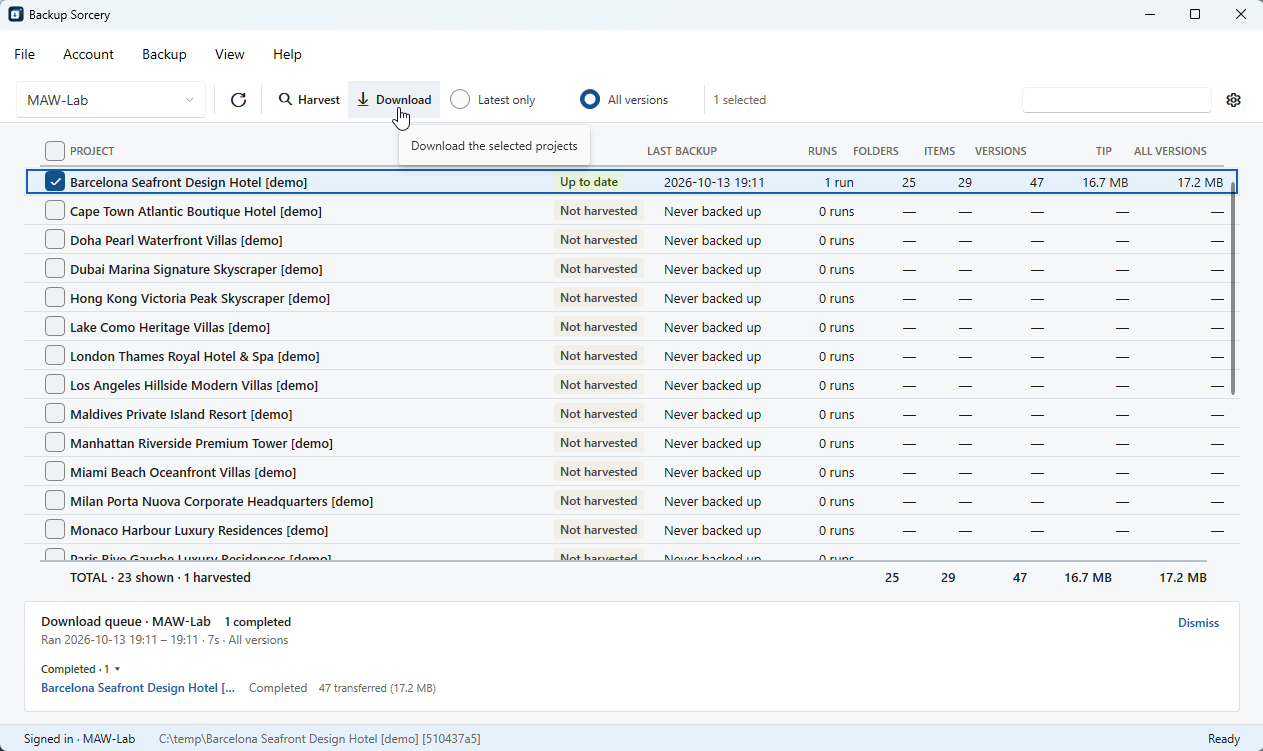Click the project list vertical scrollbar

[x=1234, y=290]
